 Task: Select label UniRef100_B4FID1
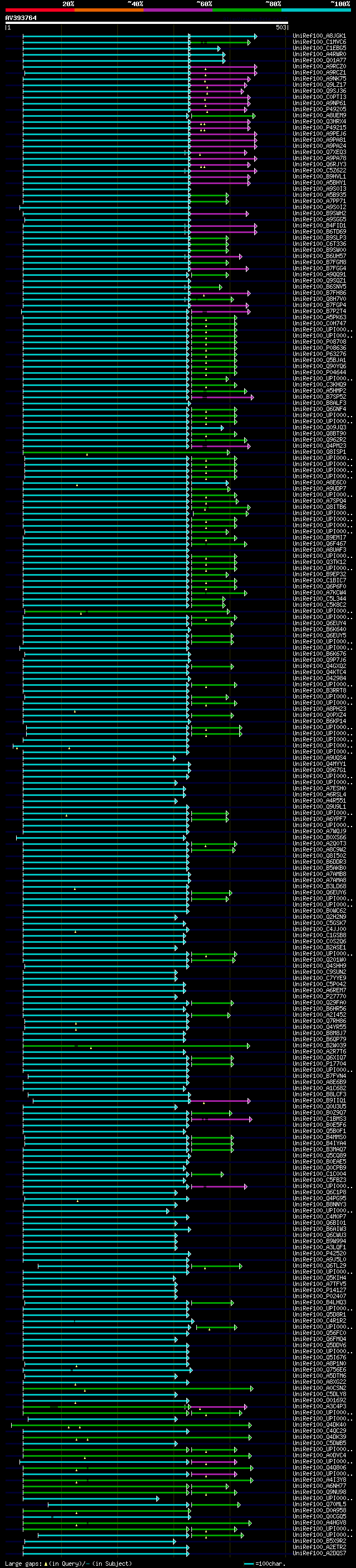click(x=319, y=225)
